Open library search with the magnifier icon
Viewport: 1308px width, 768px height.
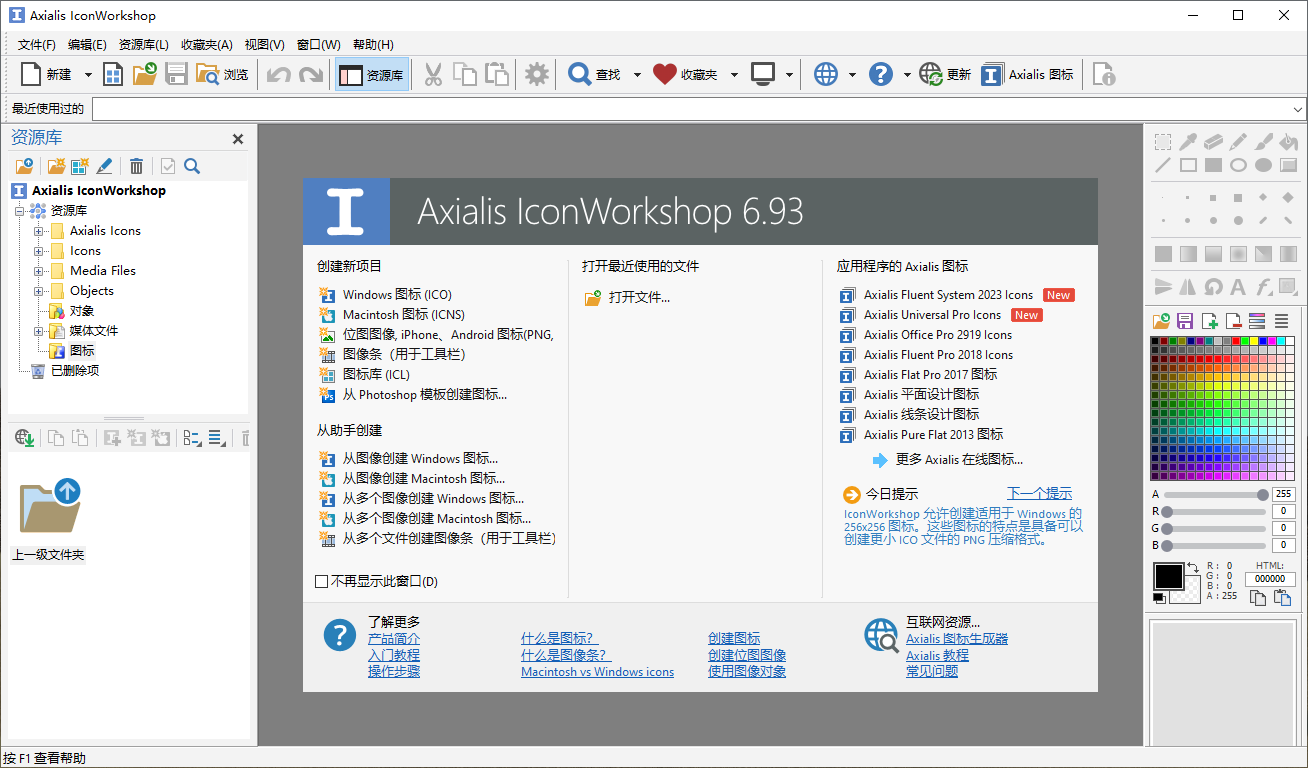point(191,166)
